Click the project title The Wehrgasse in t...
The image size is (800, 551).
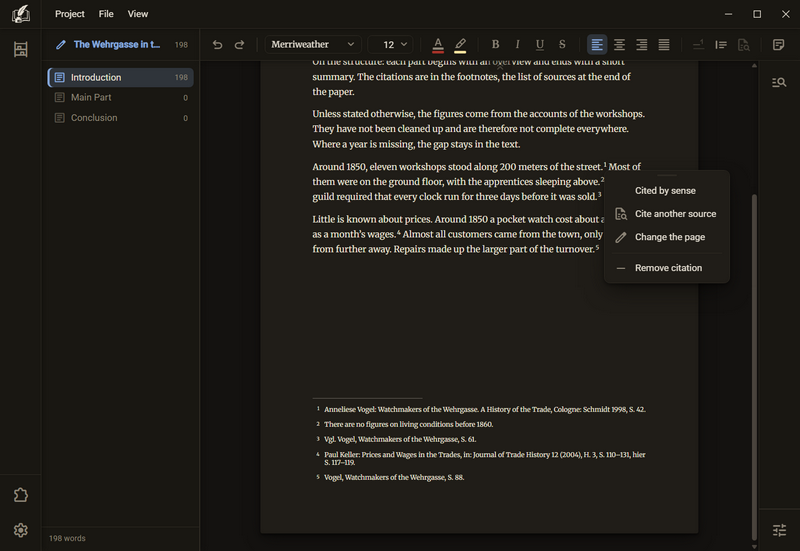click(x=117, y=44)
